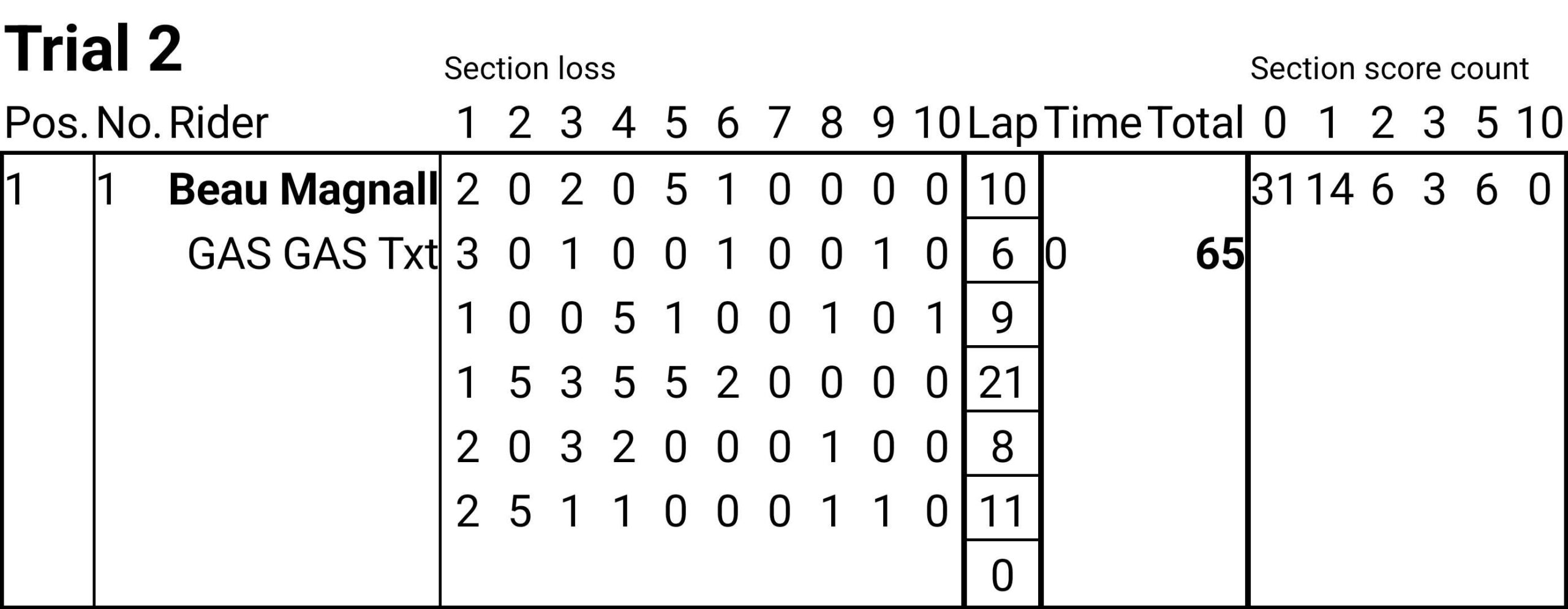The width and height of the screenshot is (1568, 609).
Task: Click the lap score cell showing 9
Action: 1003,316
